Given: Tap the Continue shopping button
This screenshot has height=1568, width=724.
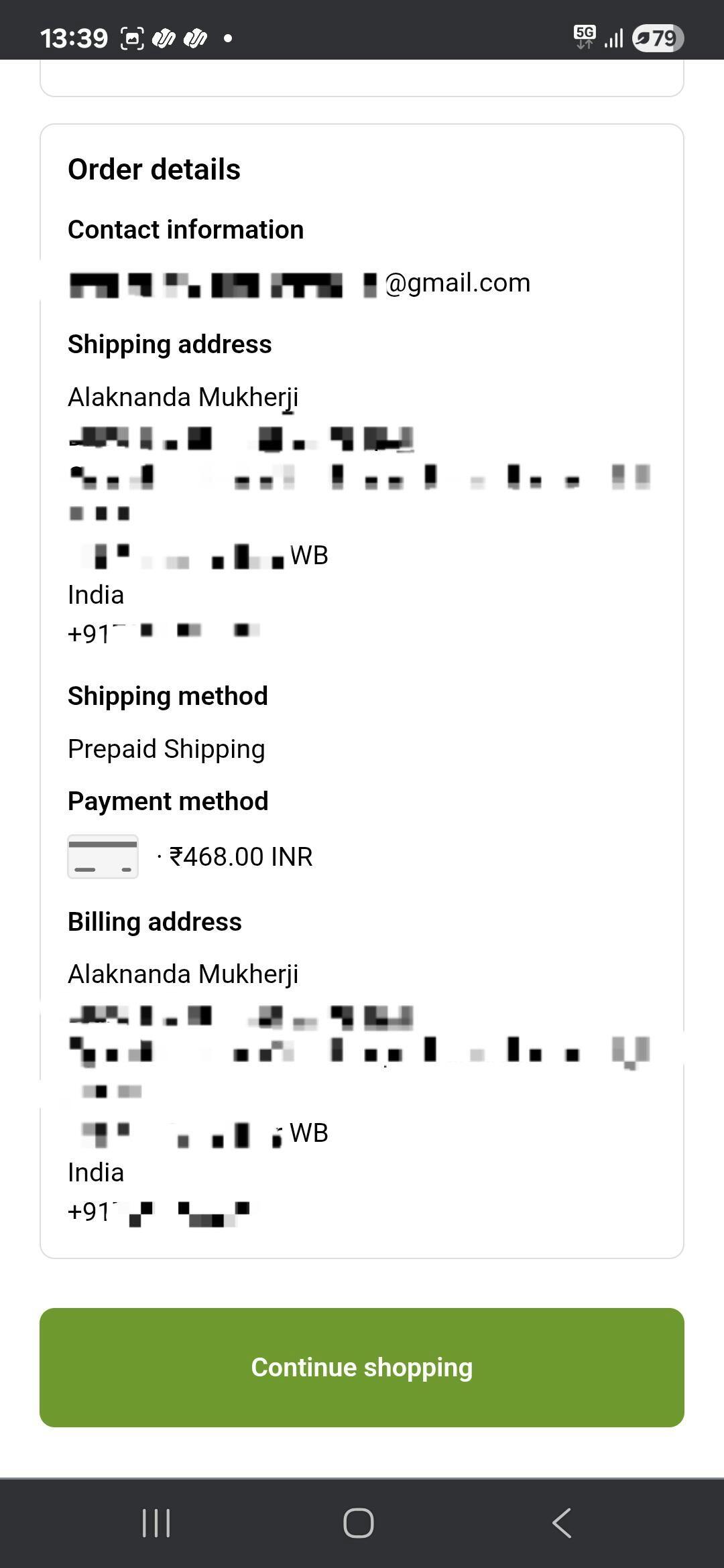Looking at the screenshot, I should 362,1368.
